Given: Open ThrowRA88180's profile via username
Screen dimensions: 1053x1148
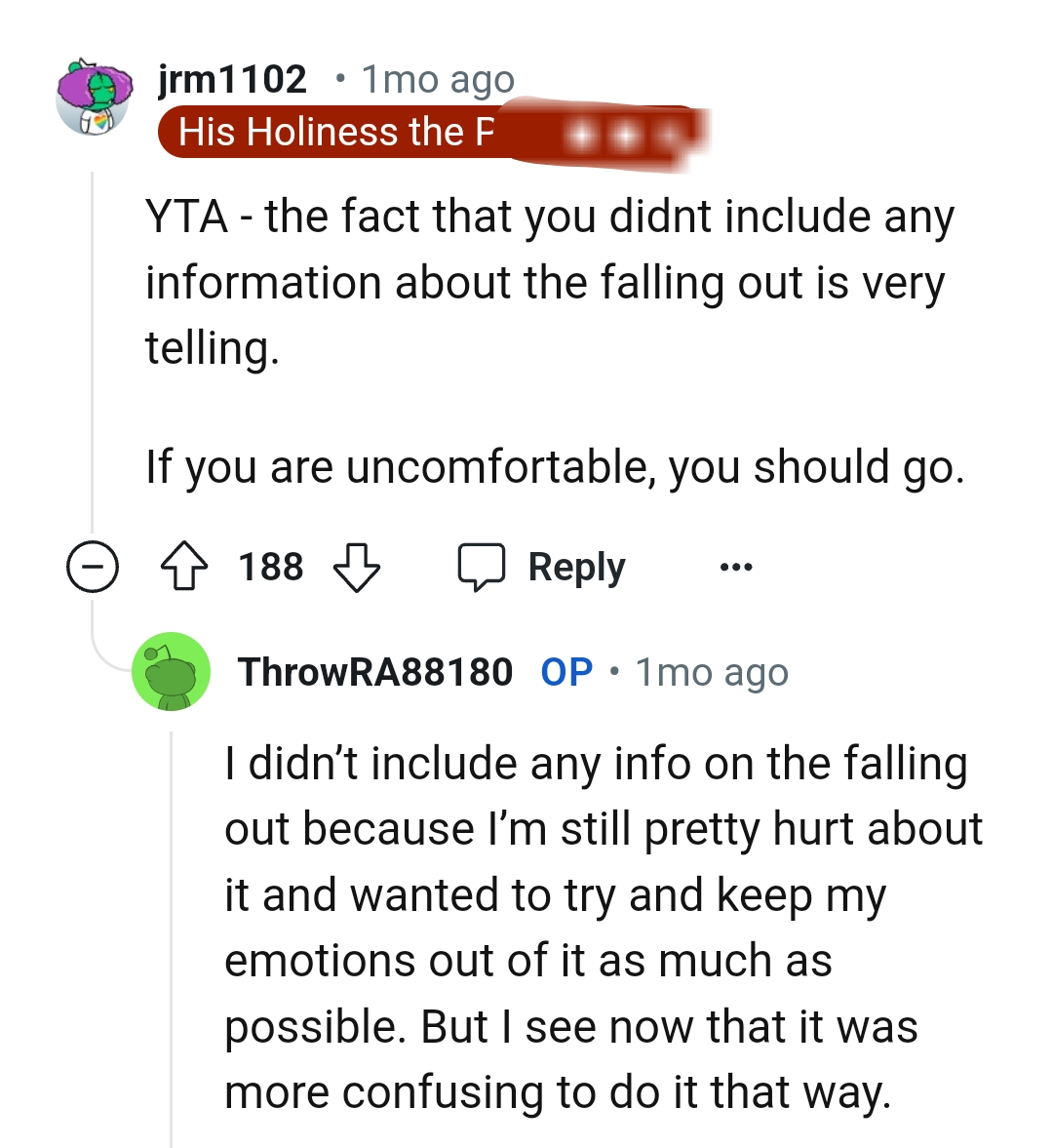Looking at the screenshot, I should (x=375, y=671).
